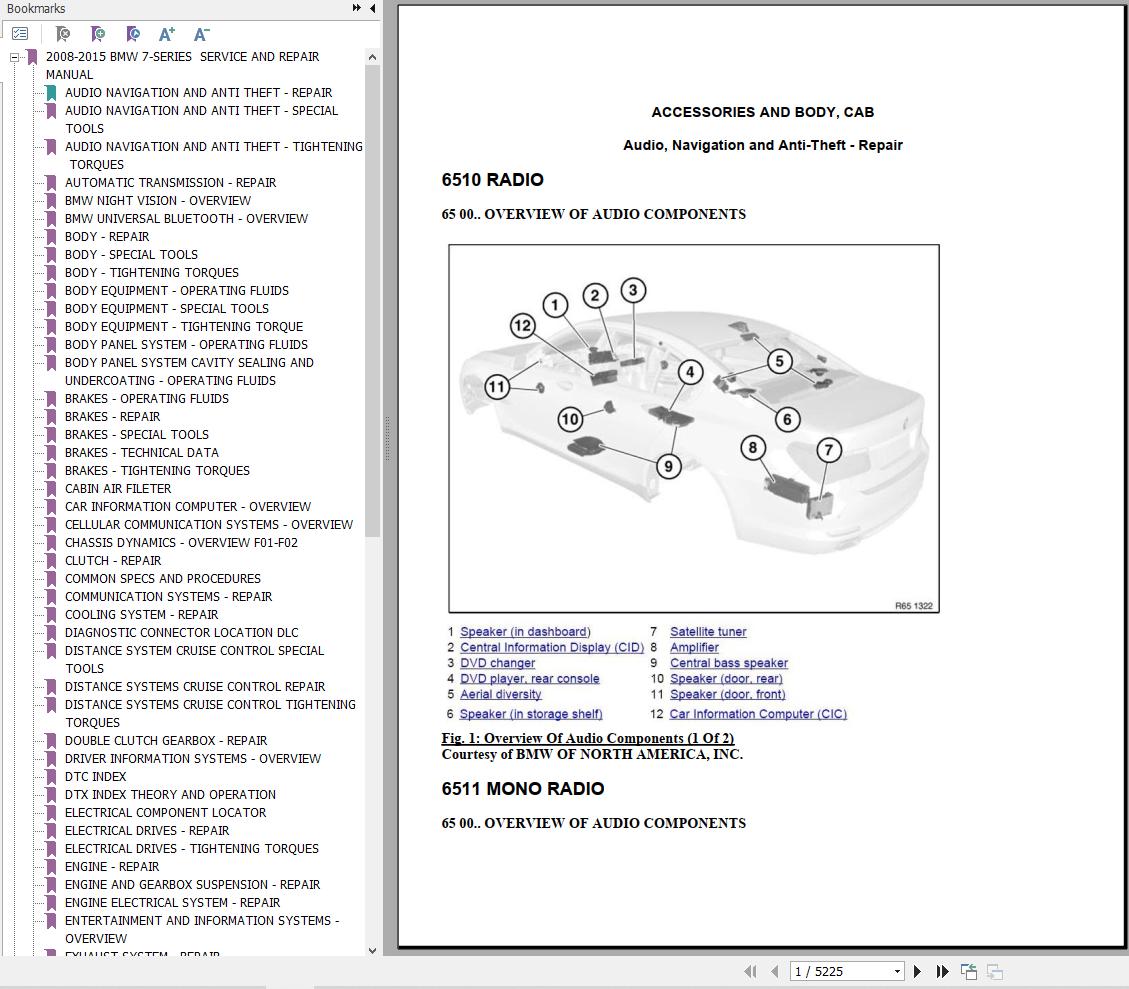The height and width of the screenshot is (989, 1129).
Task: Select BMW Night Vision - Overview bookmark
Action: [x=158, y=201]
